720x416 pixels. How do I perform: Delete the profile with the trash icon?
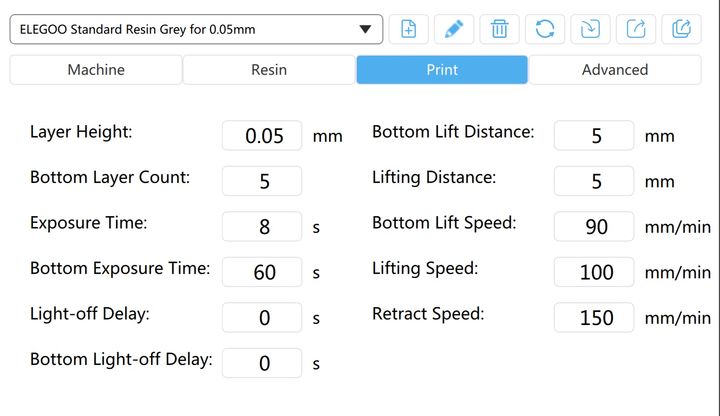click(499, 29)
